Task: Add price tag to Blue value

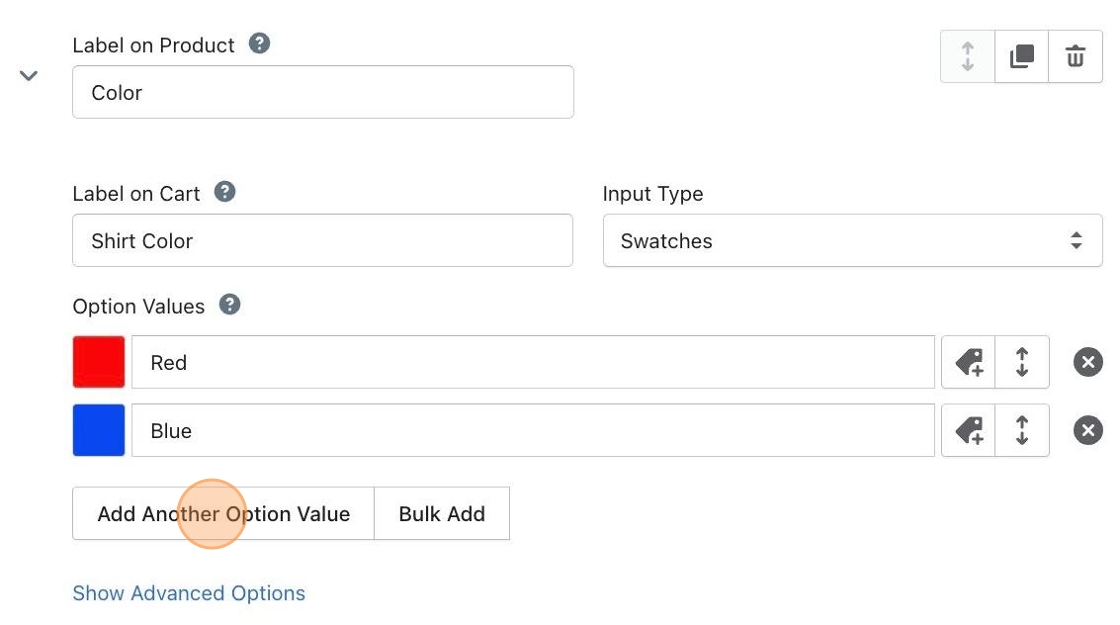Action: pos(968,431)
